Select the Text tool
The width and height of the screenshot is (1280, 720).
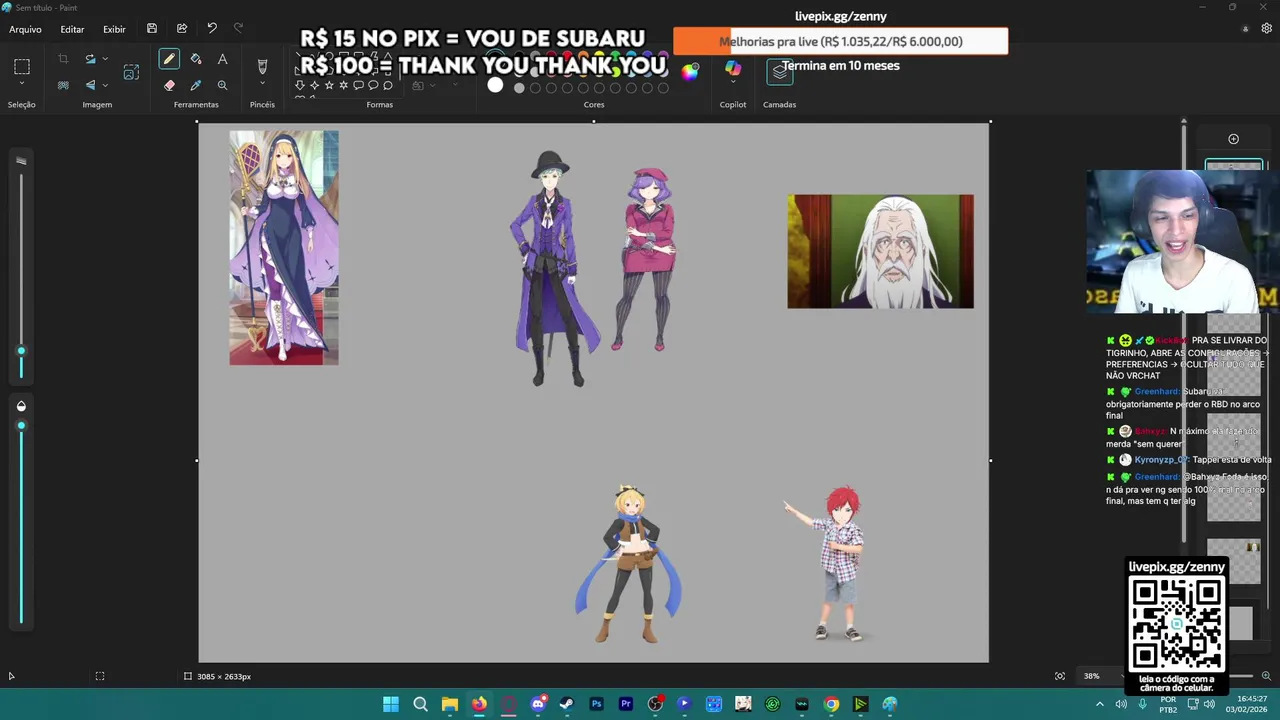pyautogui.click(x=222, y=60)
